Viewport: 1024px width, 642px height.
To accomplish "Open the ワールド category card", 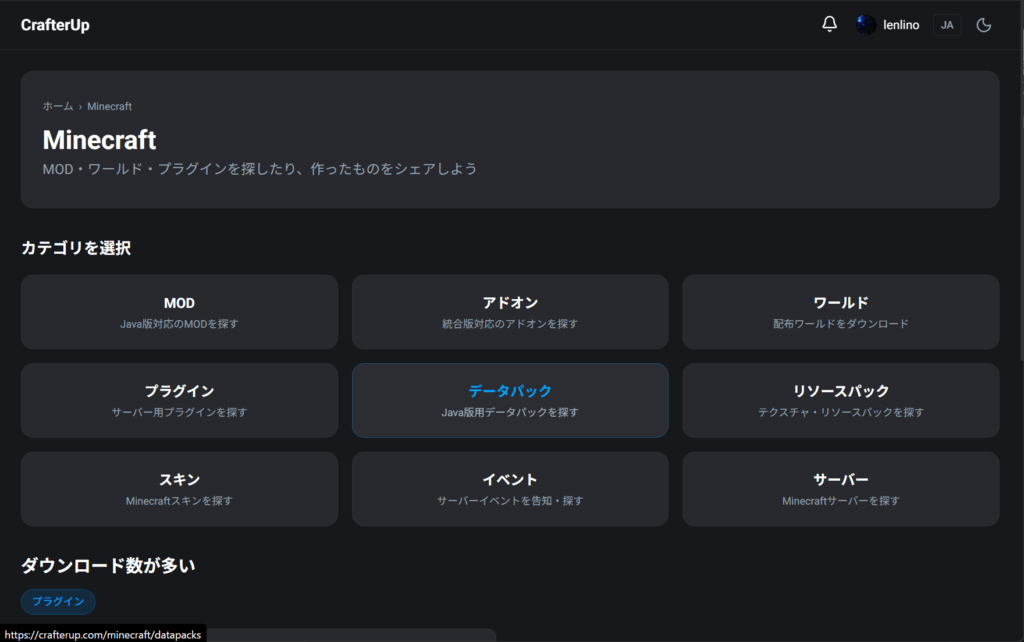I will click(x=840, y=312).
